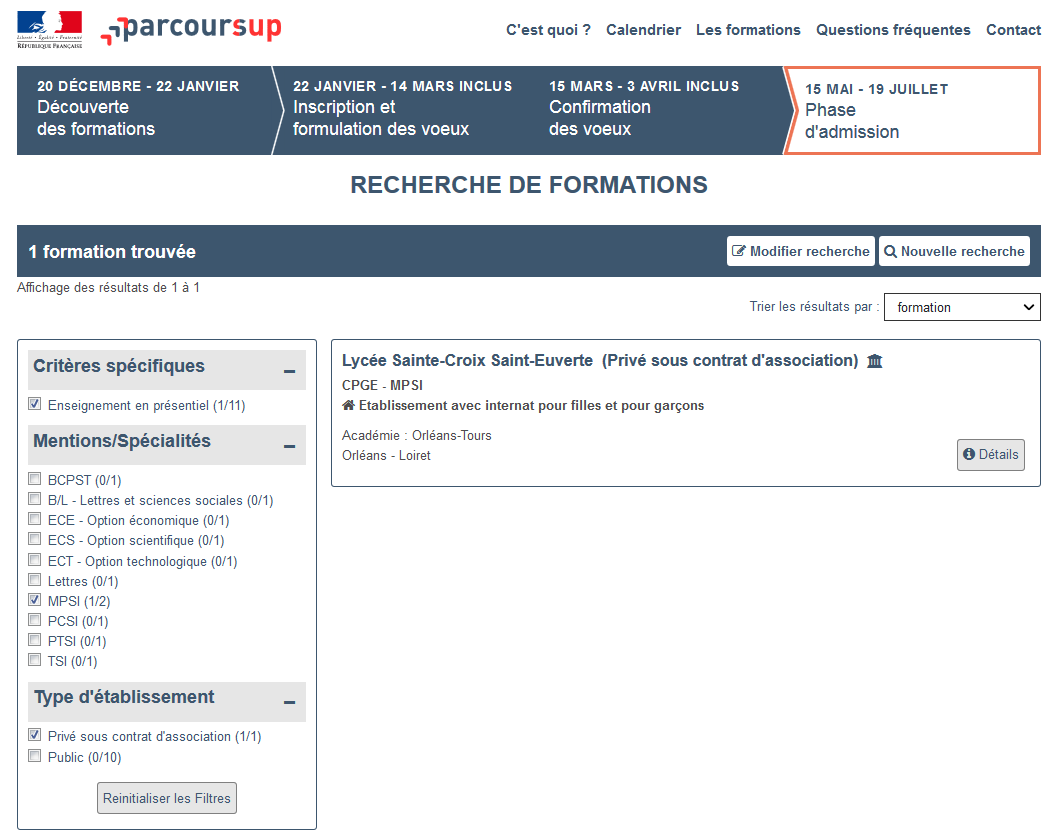This screenshot has width=1047, height=834.
Task: Click the house icon for internat info
Action: click(348, 406)
